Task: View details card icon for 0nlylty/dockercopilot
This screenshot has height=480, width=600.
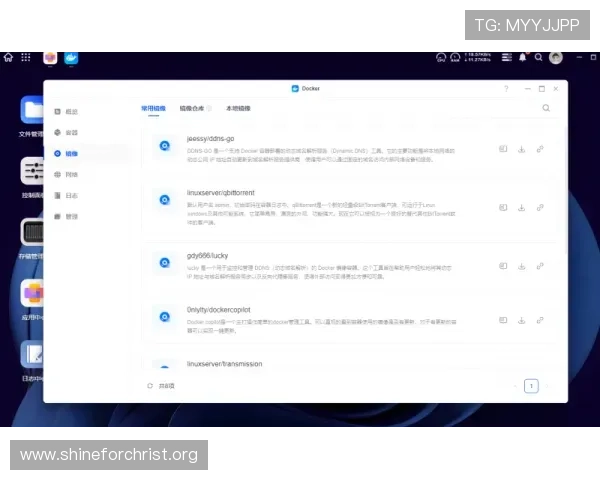Action: (x=503, y=320)
